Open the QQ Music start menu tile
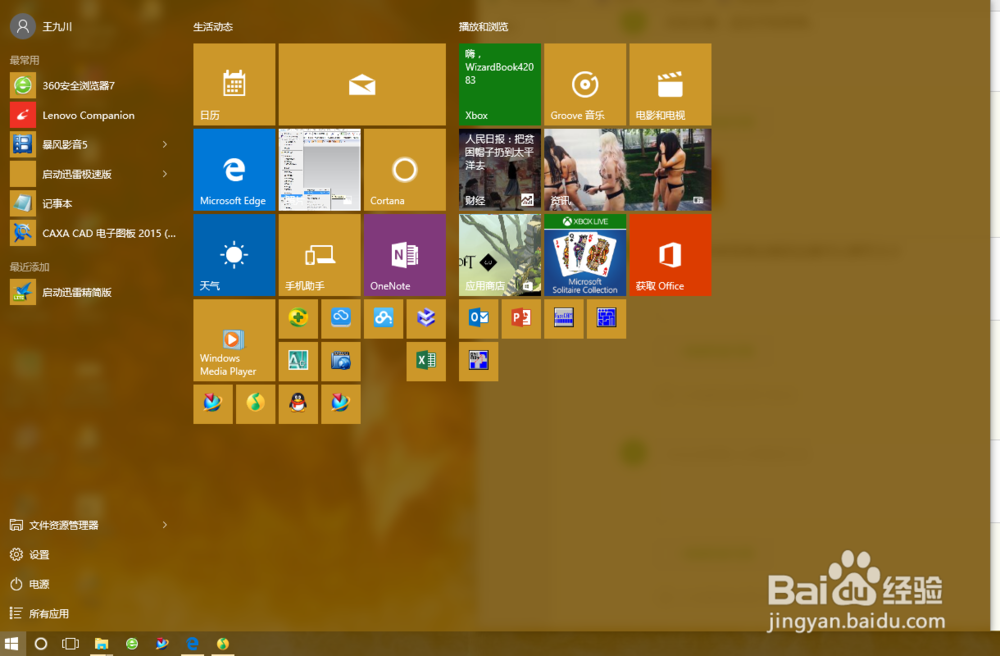Image resolution: width=1000 pixels, height=656 pixels. pyautogui.click(x=255, y=404)
